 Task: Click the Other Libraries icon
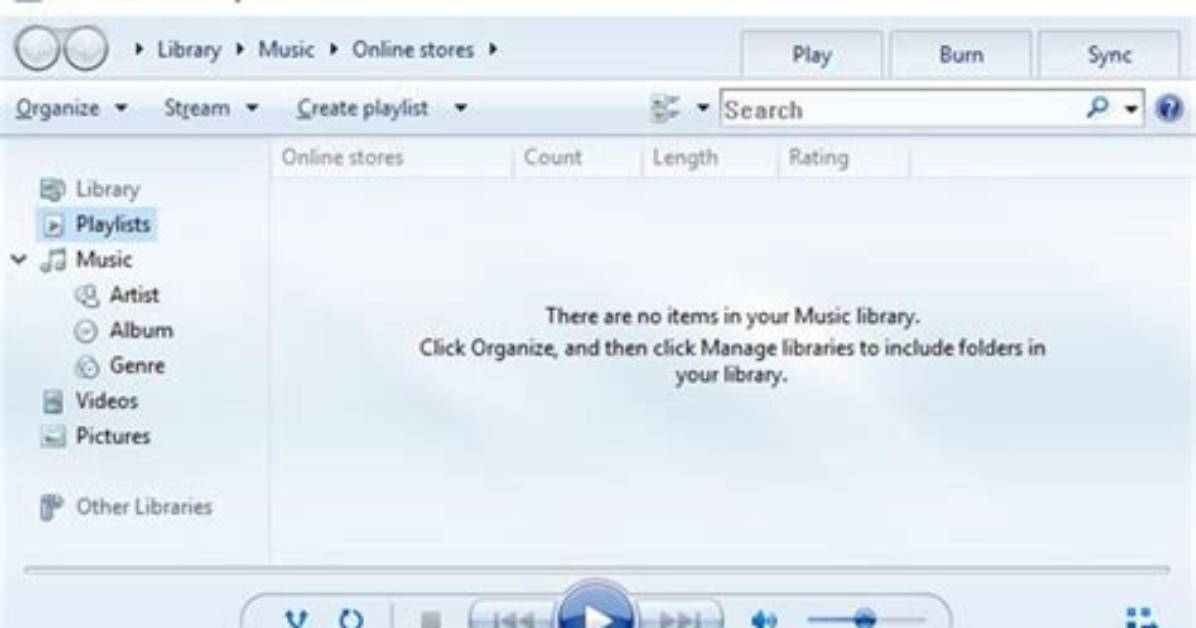[51, 507]
